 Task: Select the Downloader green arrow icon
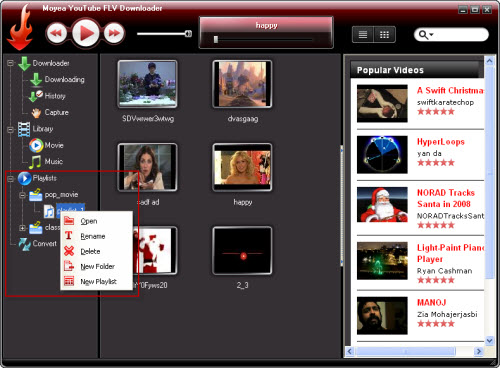tap(24, 63)
